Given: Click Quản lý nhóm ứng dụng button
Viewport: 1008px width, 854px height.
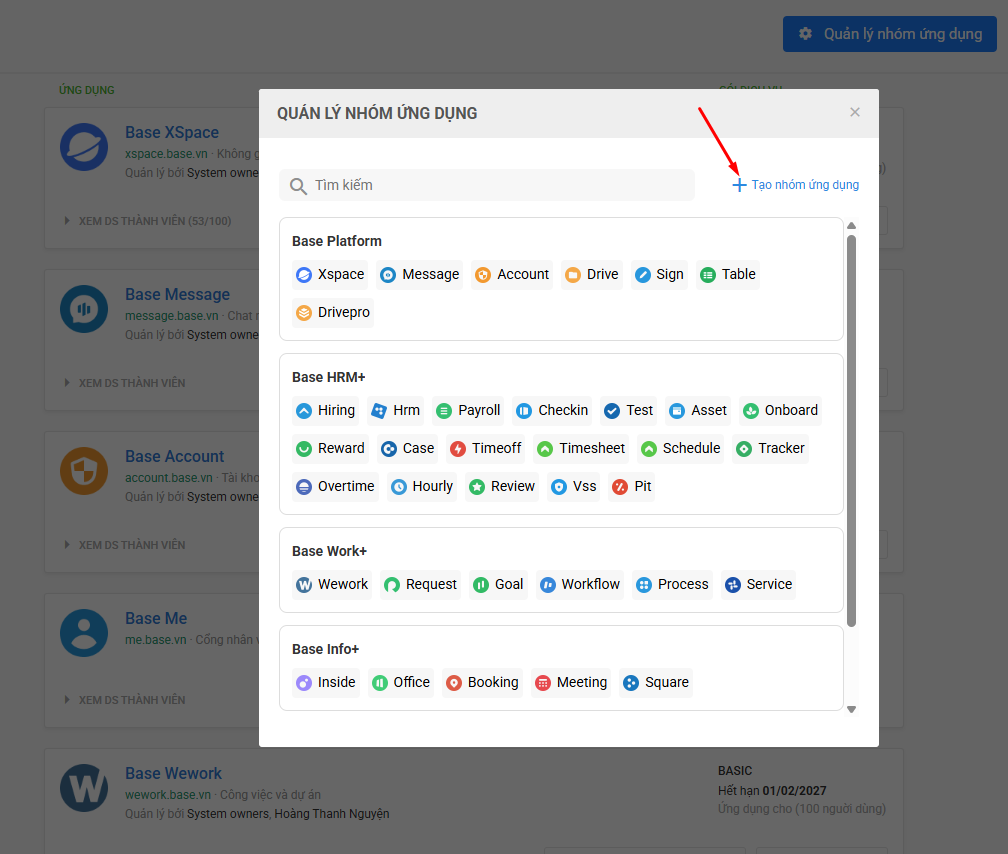Looking at the screenshot, I should pyautogui.click(x=890, y=34).
